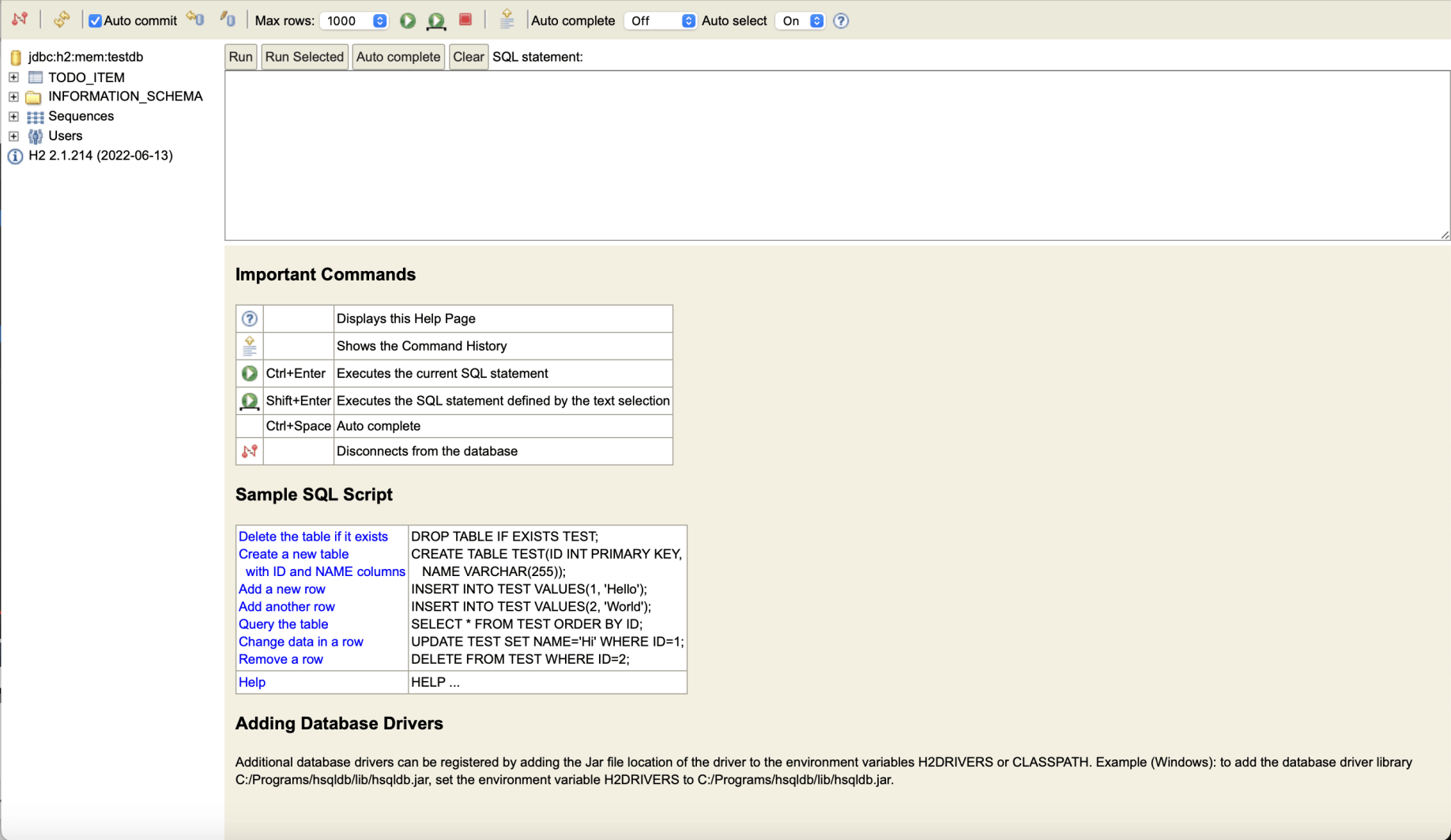Screen dimensions: 1451x840
Task: Click the 'with ID and NAME columns' link
Action: [326, 571]
